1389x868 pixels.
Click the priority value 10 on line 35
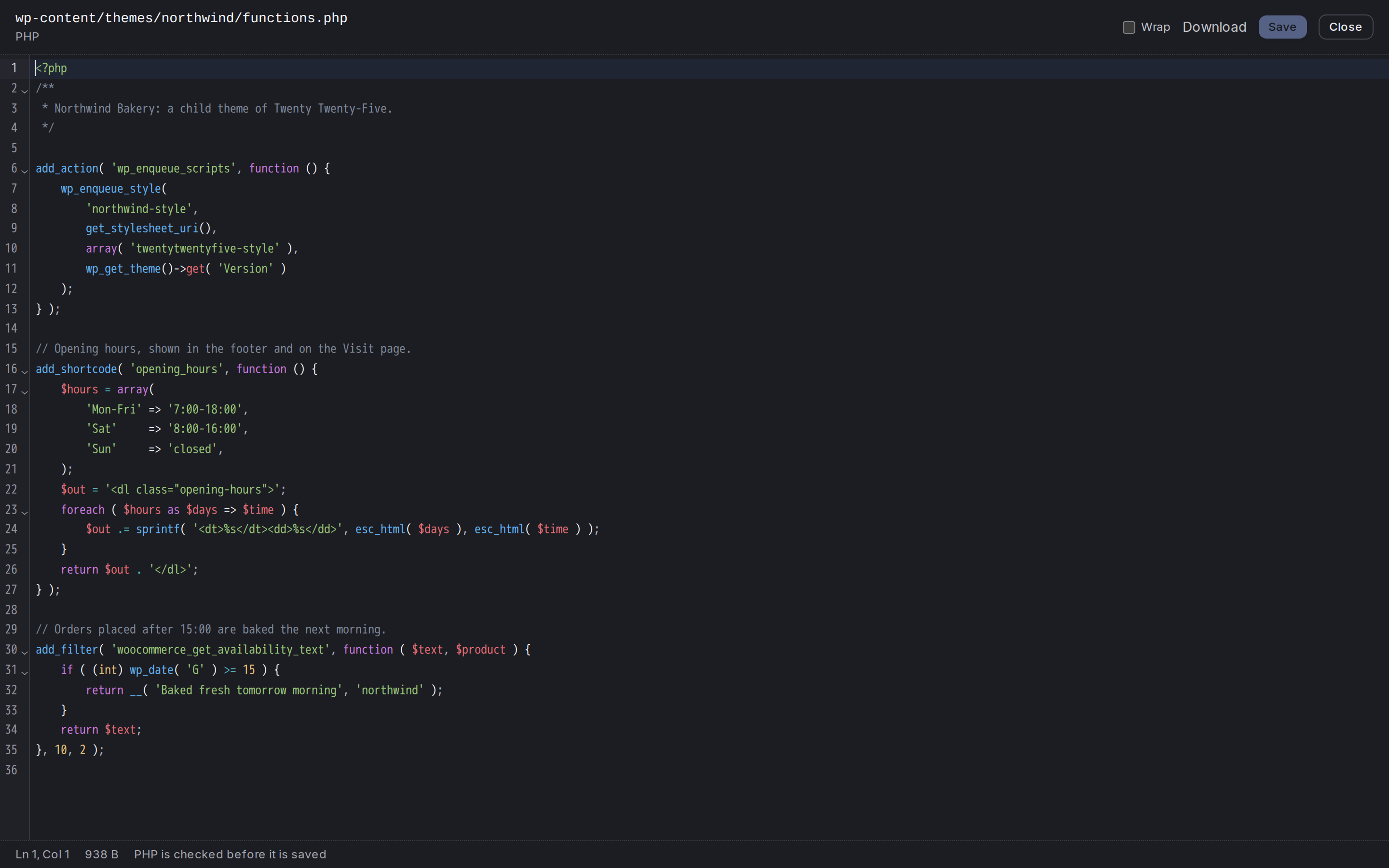[x=61, y=750]
